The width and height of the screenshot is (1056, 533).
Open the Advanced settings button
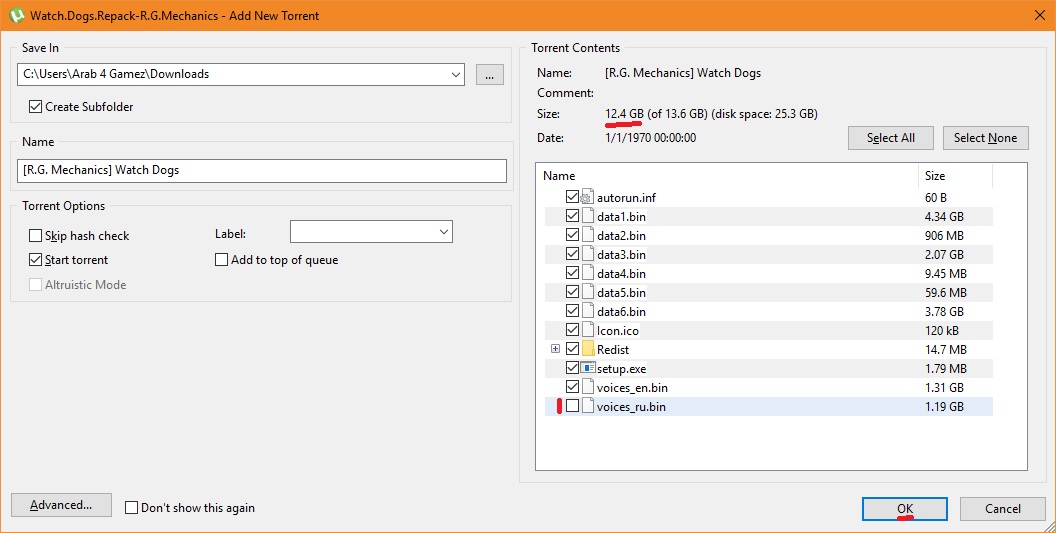[x=61, y=506]
